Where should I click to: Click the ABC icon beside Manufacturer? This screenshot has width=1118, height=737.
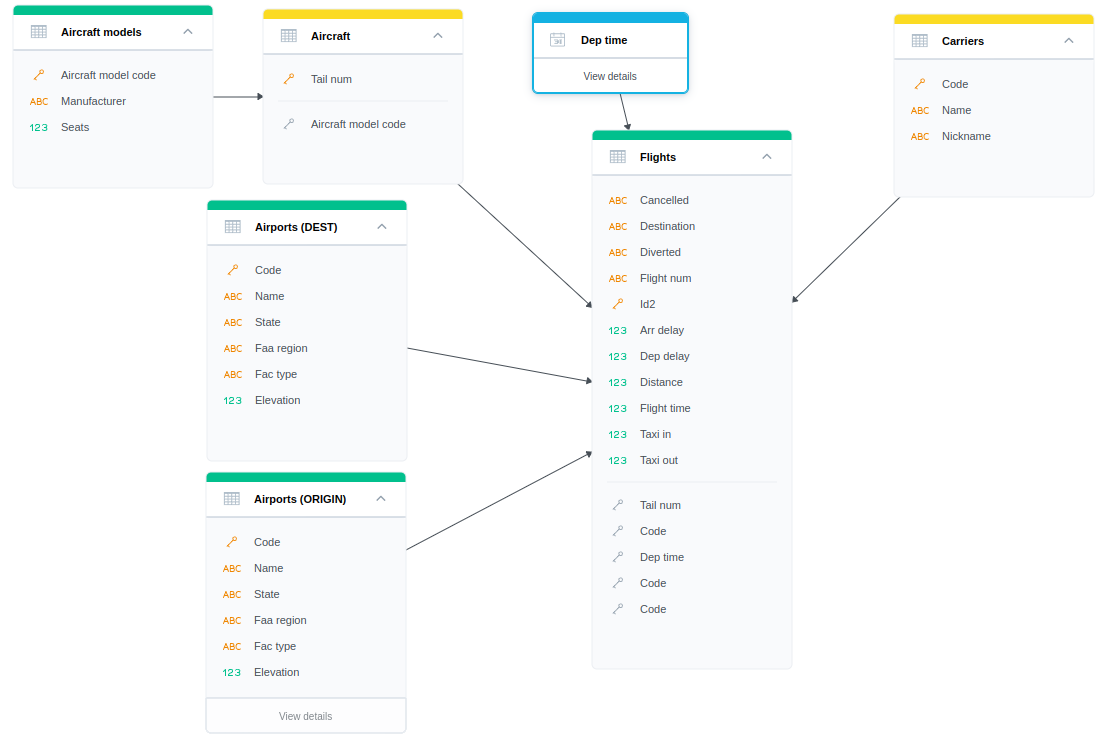[x=39, y=101]
